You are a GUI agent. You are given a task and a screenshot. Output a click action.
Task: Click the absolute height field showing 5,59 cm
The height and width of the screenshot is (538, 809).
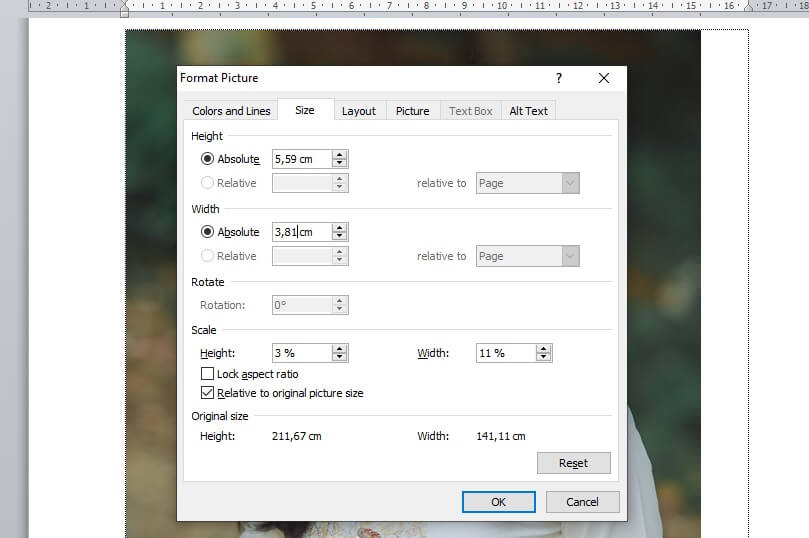pos(302,159)
